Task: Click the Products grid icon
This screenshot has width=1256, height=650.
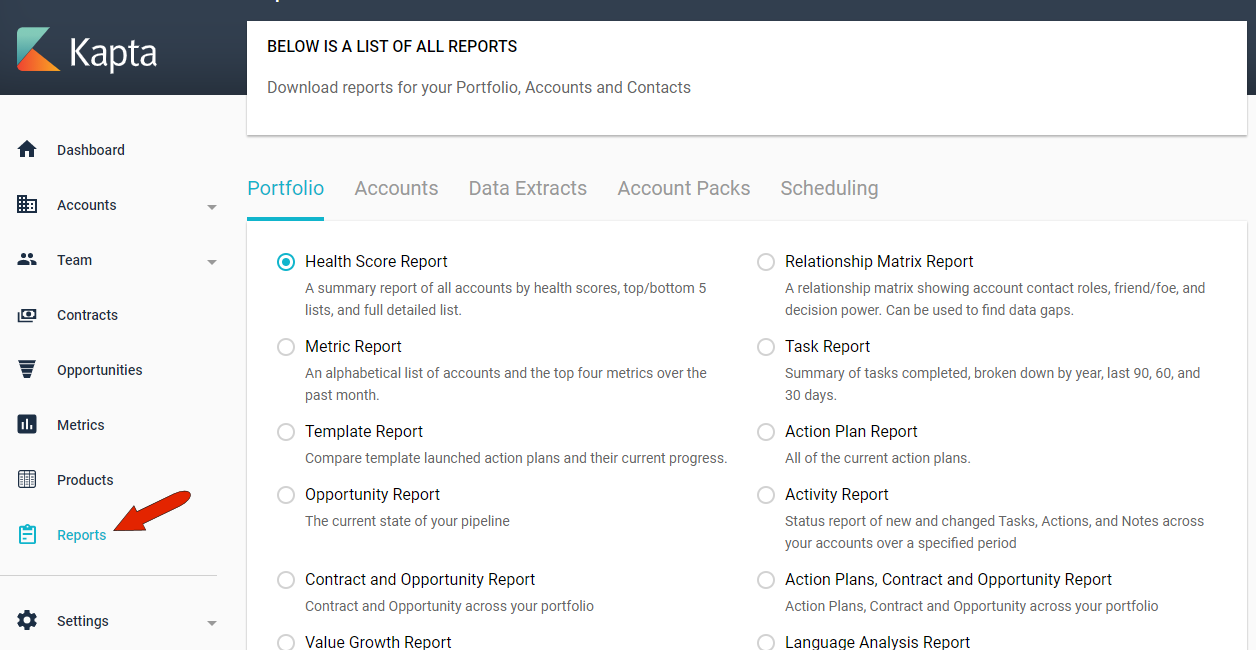Action: [x=27, y=480]
